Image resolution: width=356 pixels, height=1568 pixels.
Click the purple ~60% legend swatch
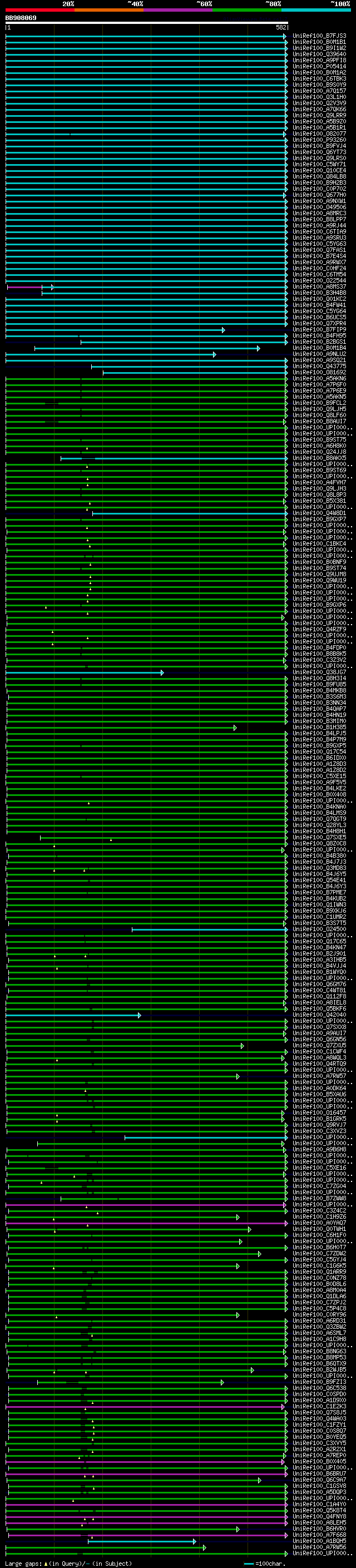point(179,10)
